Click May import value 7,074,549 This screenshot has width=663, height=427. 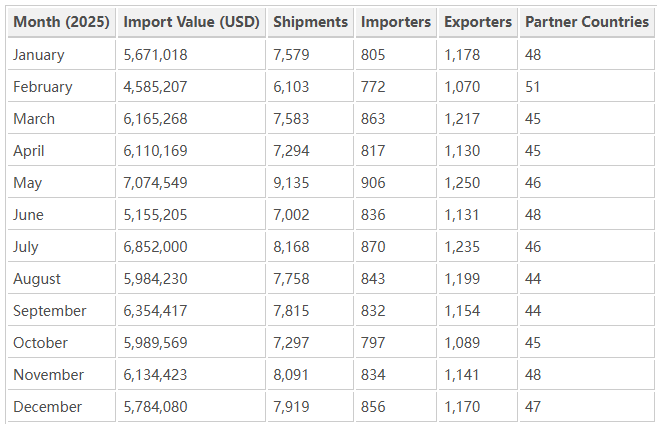(155, 183)
